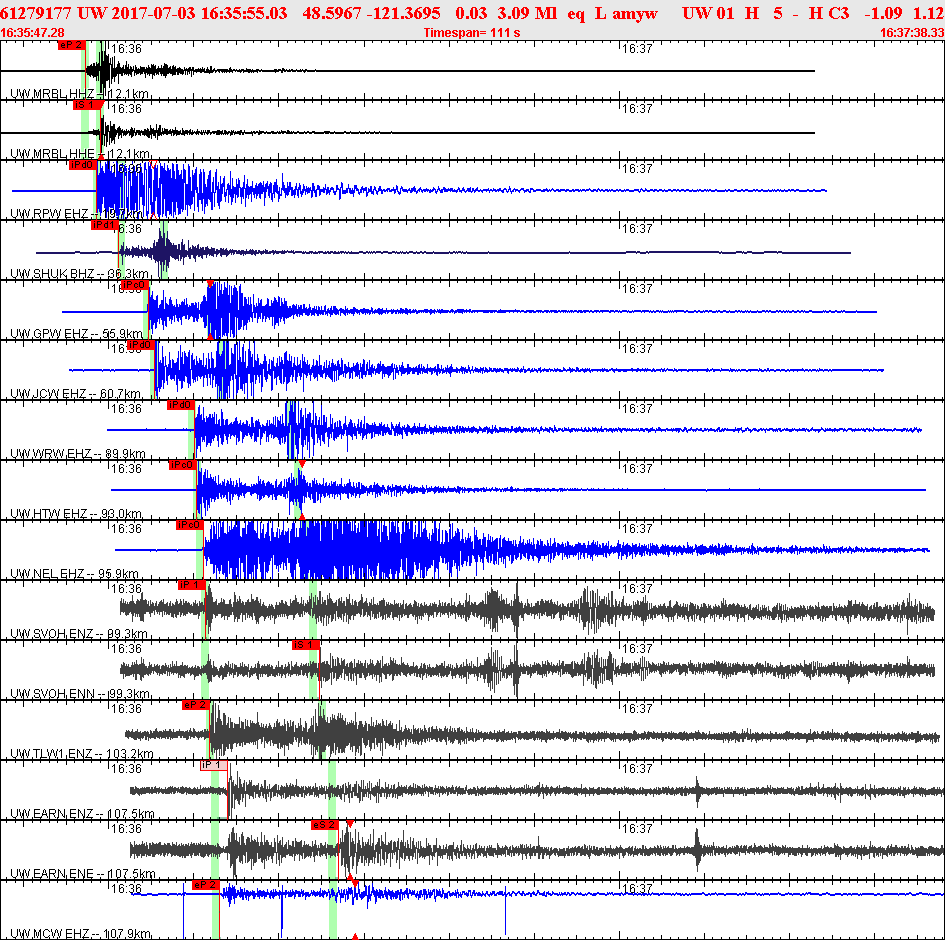This screenshot has width=945, height=940.
Task: Click the iPd0 pick flag on WRW EHZ
Action: (180, 405)
